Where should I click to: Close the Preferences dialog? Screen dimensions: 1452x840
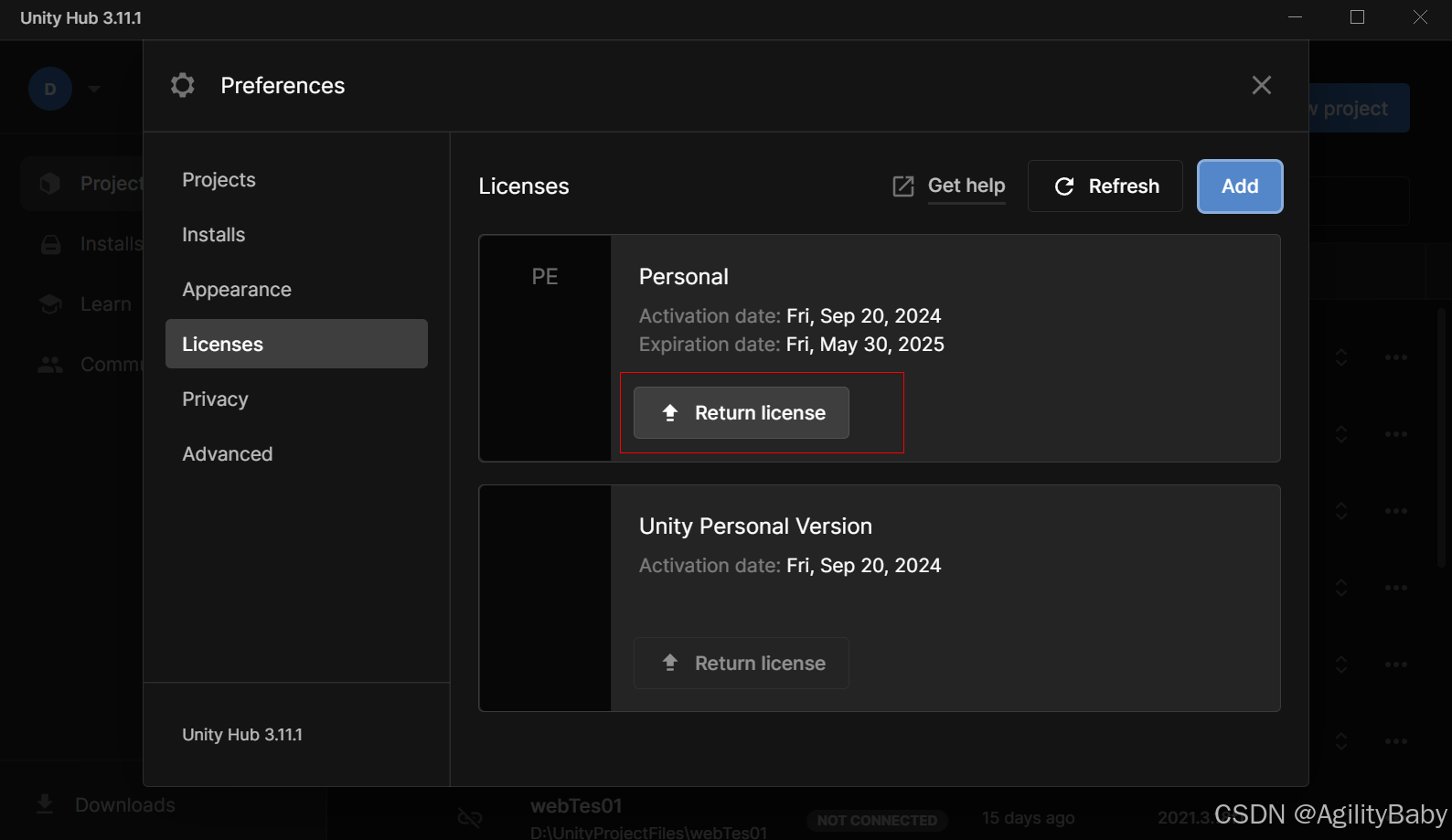click(1262, 85)
